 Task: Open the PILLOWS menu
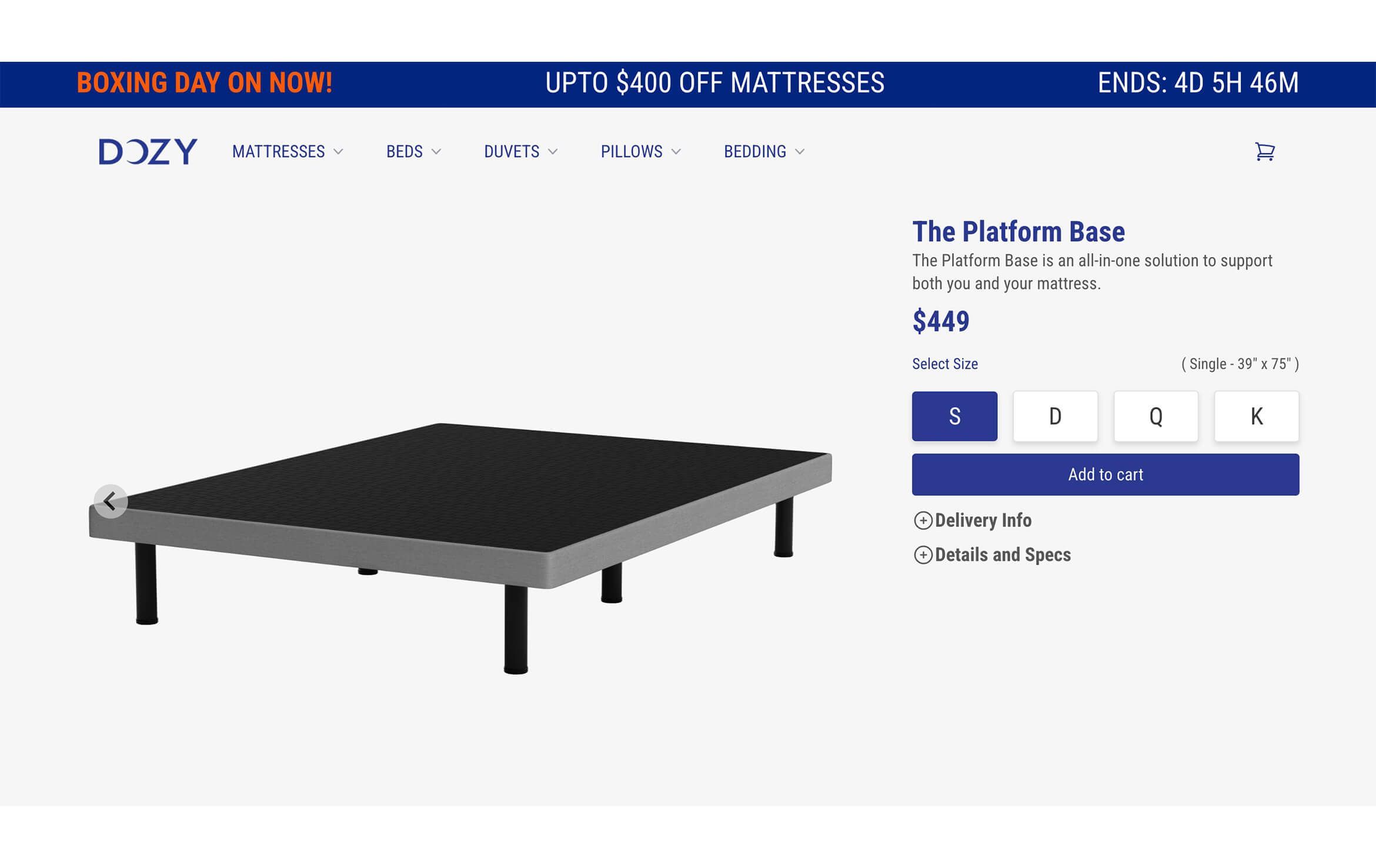(631, 152)
